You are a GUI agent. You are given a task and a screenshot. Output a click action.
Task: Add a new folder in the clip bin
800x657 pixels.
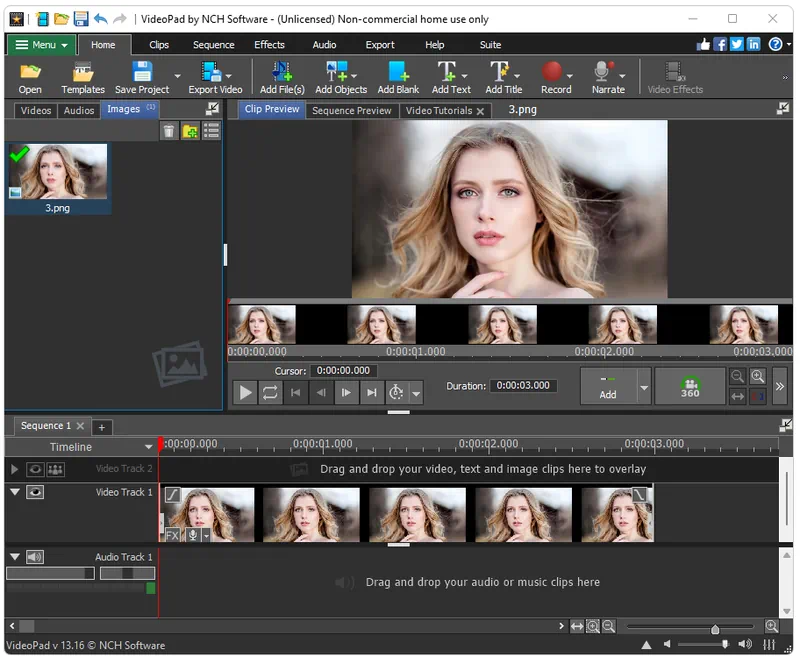(x=190, y=131)
